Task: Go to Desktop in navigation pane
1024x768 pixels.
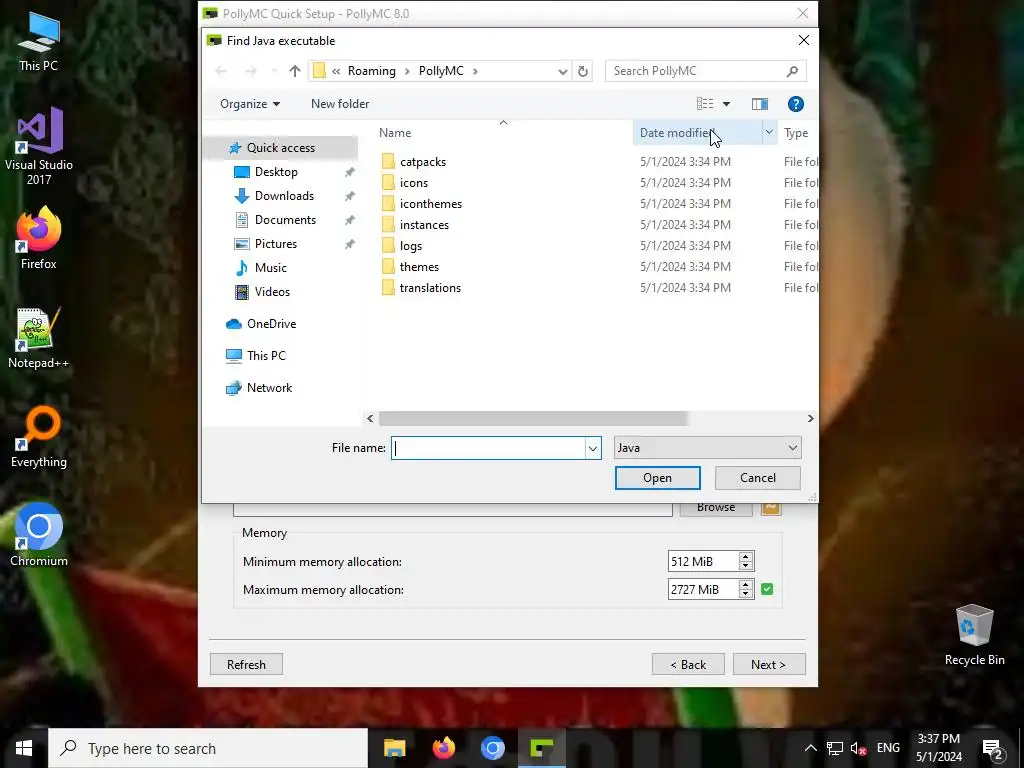Action: (x=276, y=172)
